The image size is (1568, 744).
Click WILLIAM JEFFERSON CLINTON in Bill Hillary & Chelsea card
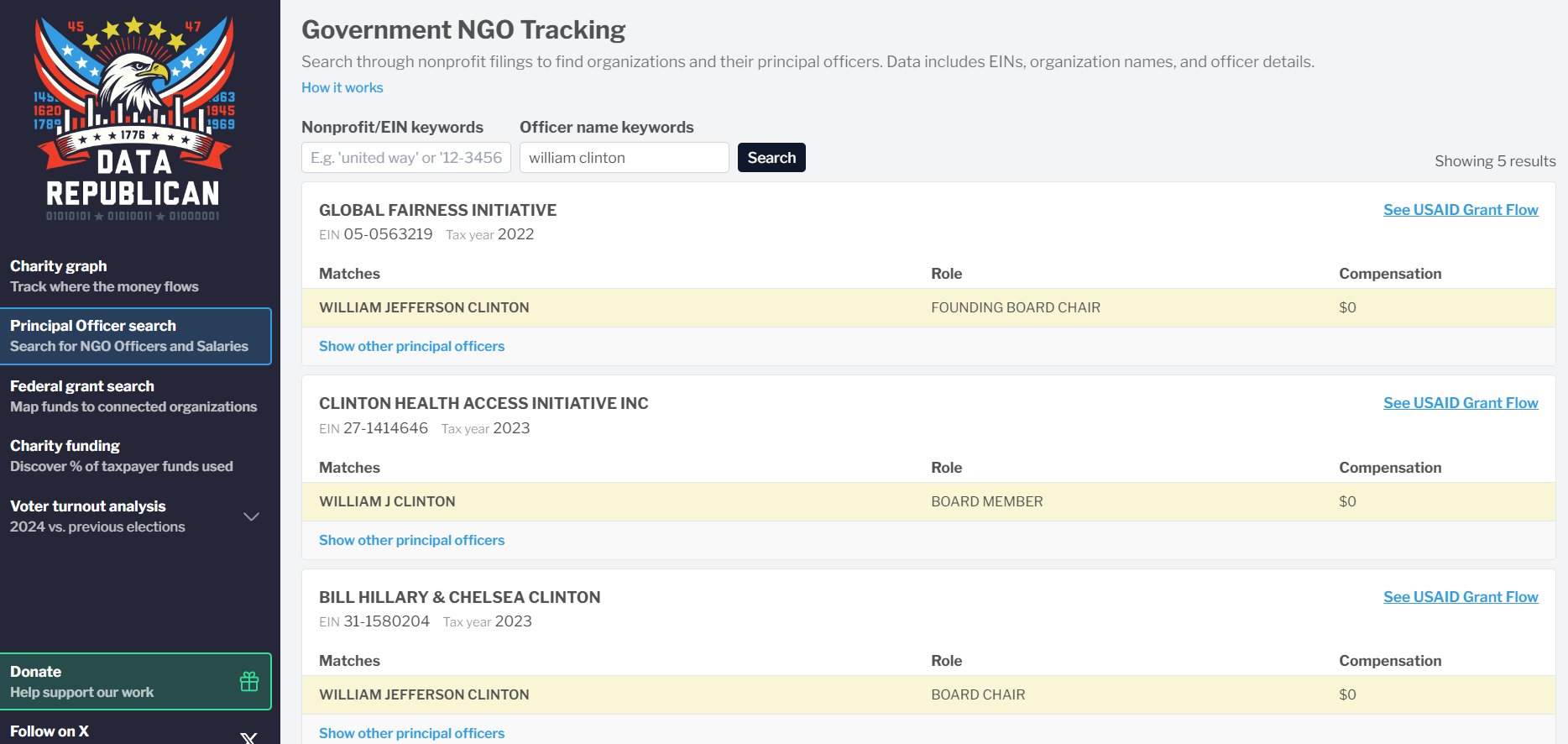pos(424,694)
